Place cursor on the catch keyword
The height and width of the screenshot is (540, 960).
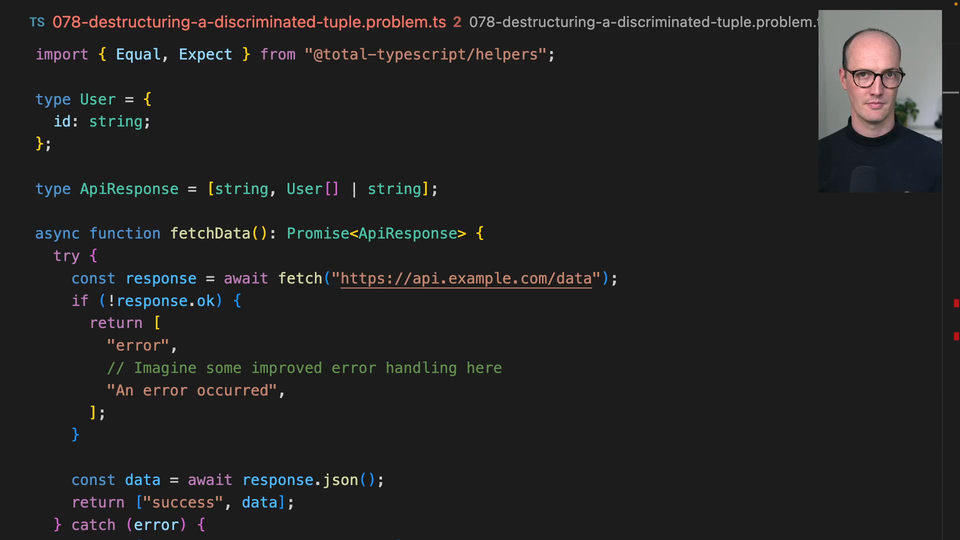point(93,524)
